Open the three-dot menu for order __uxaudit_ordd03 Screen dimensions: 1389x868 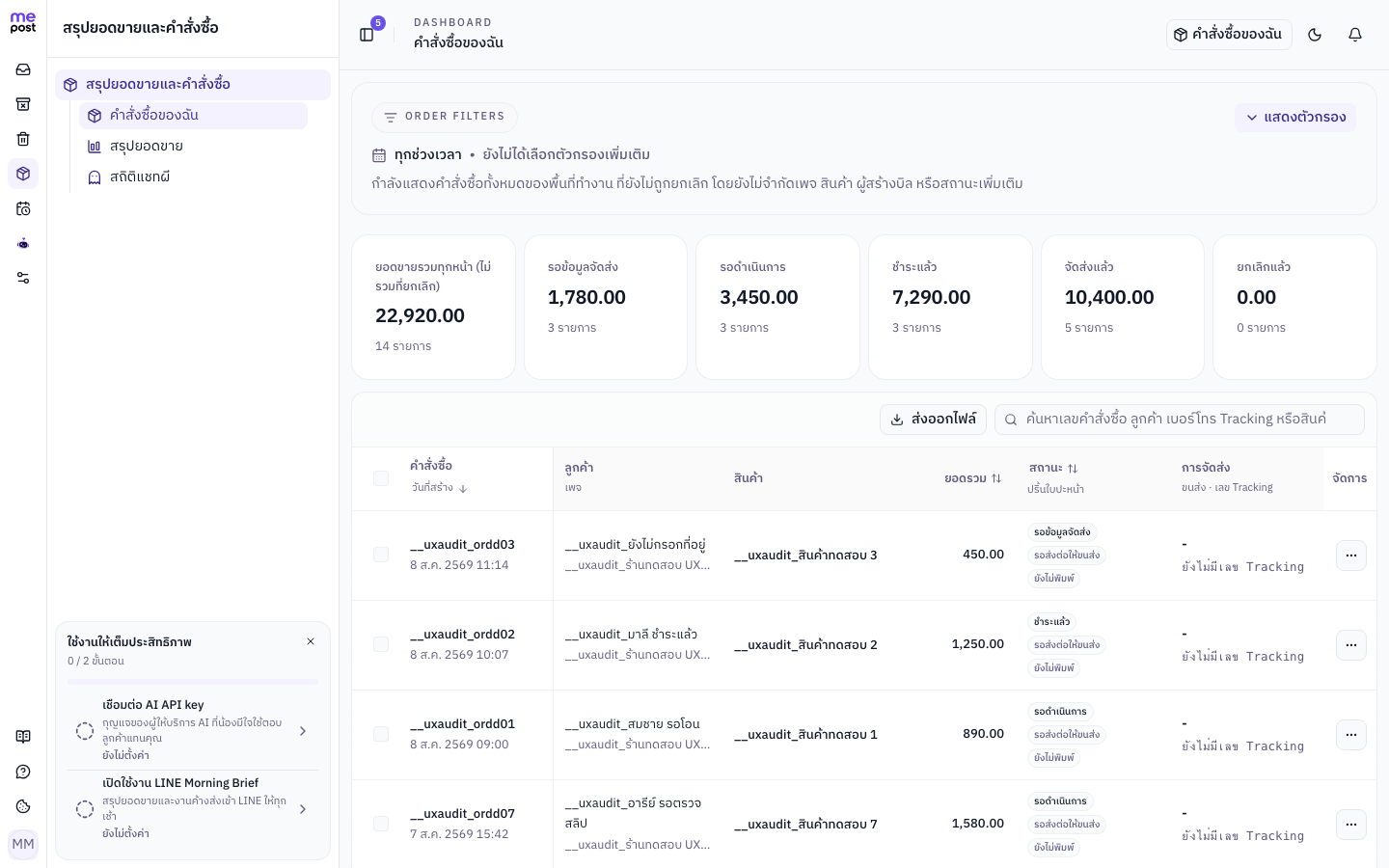tap(1351, 556)
